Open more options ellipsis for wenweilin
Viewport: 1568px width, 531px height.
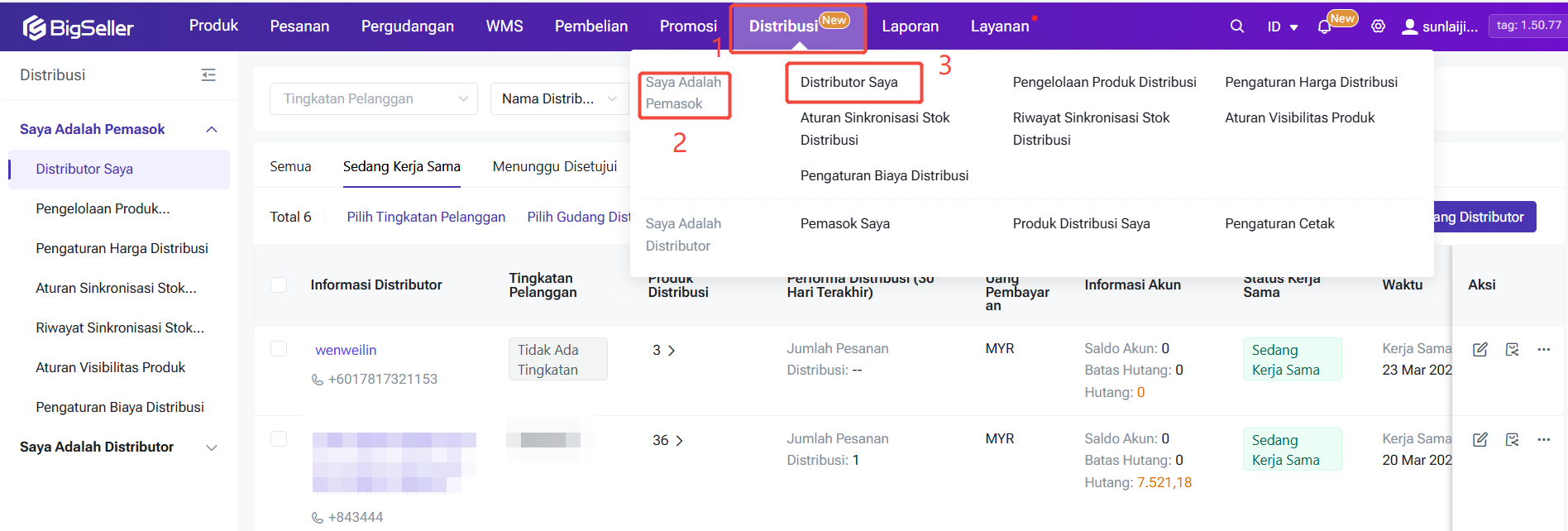[x=1543, y=349]
